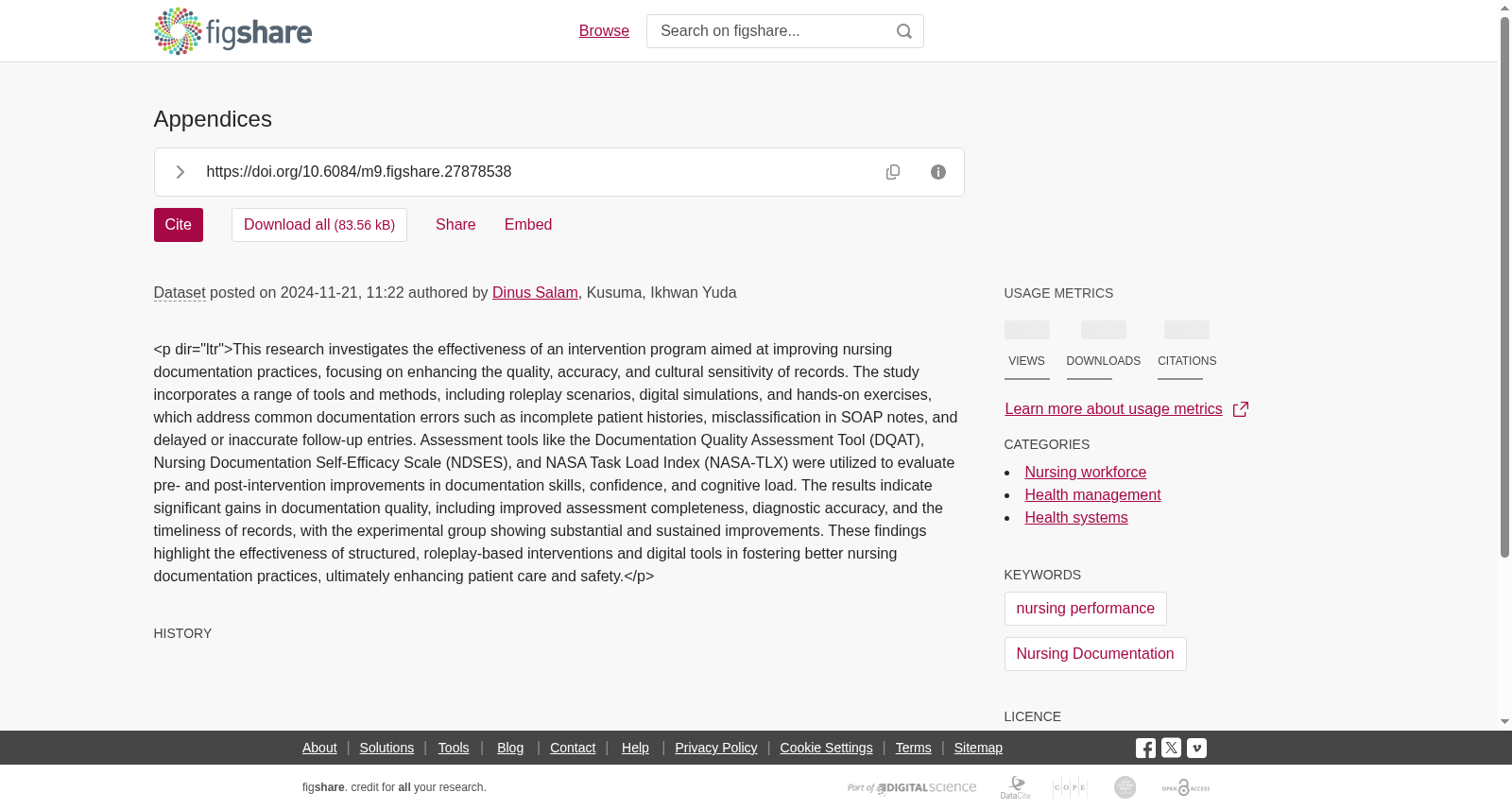Click the search magnifier icon
Image resolution: width=1512 pixels, height=810 pixels.
[904, 31]
